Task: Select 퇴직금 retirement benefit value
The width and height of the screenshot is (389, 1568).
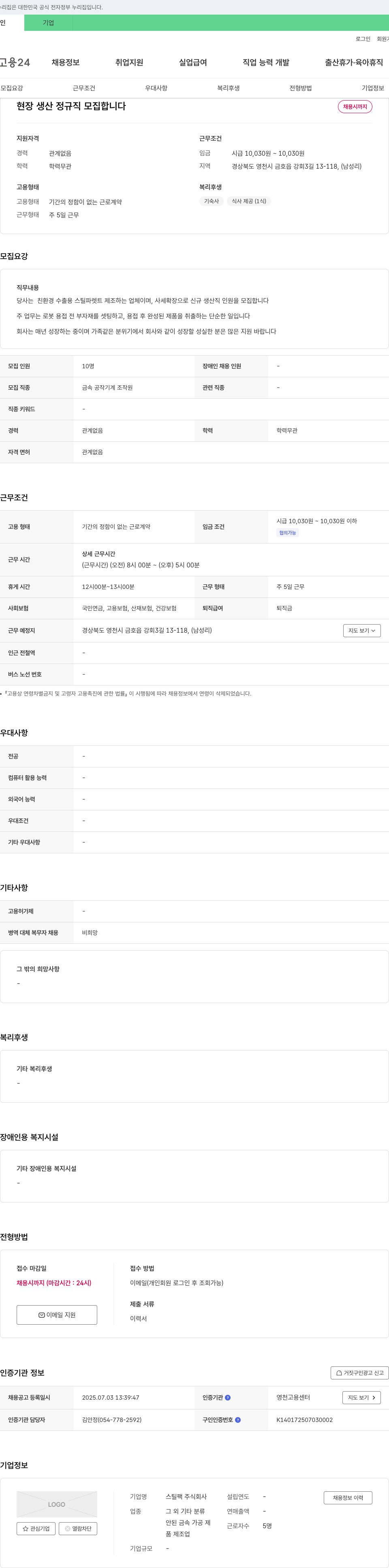Action: click(284, 608)
